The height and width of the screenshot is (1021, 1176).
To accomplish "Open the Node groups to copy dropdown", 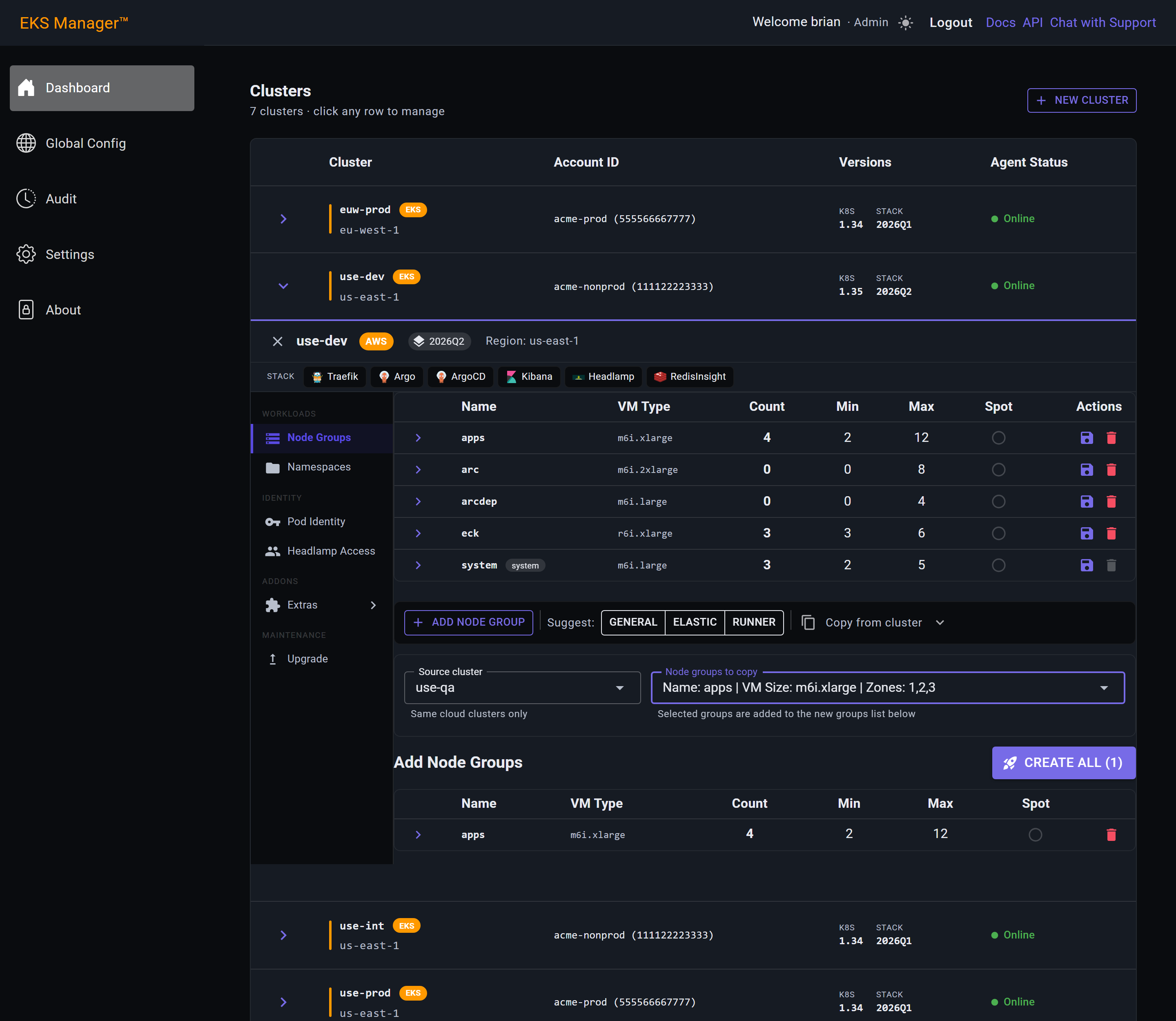I will click(888, 688).
